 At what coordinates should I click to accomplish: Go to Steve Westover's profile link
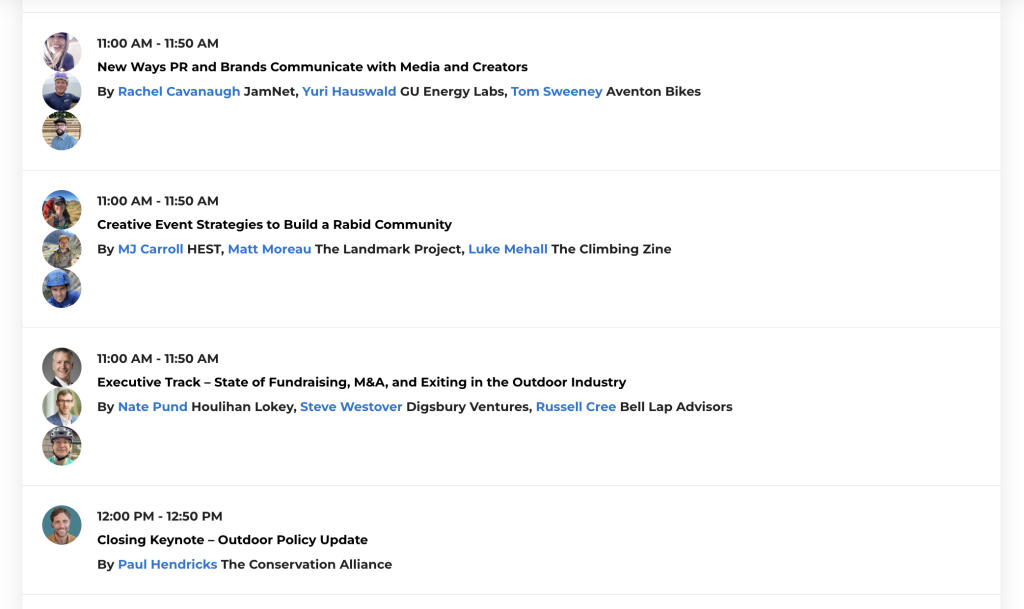351,407
